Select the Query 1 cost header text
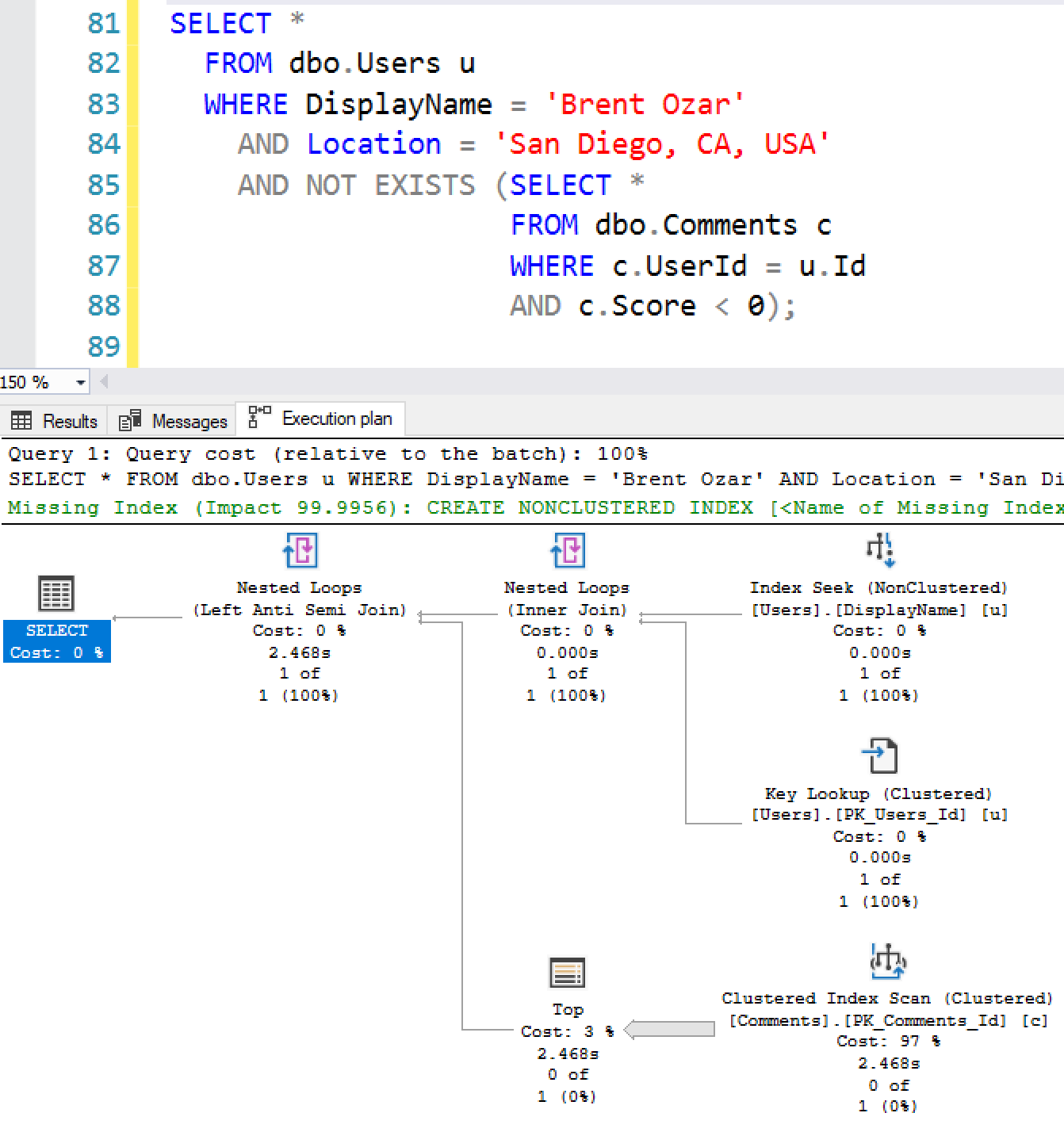This screenshot has width=1064, height=1132. click(159, 453)
